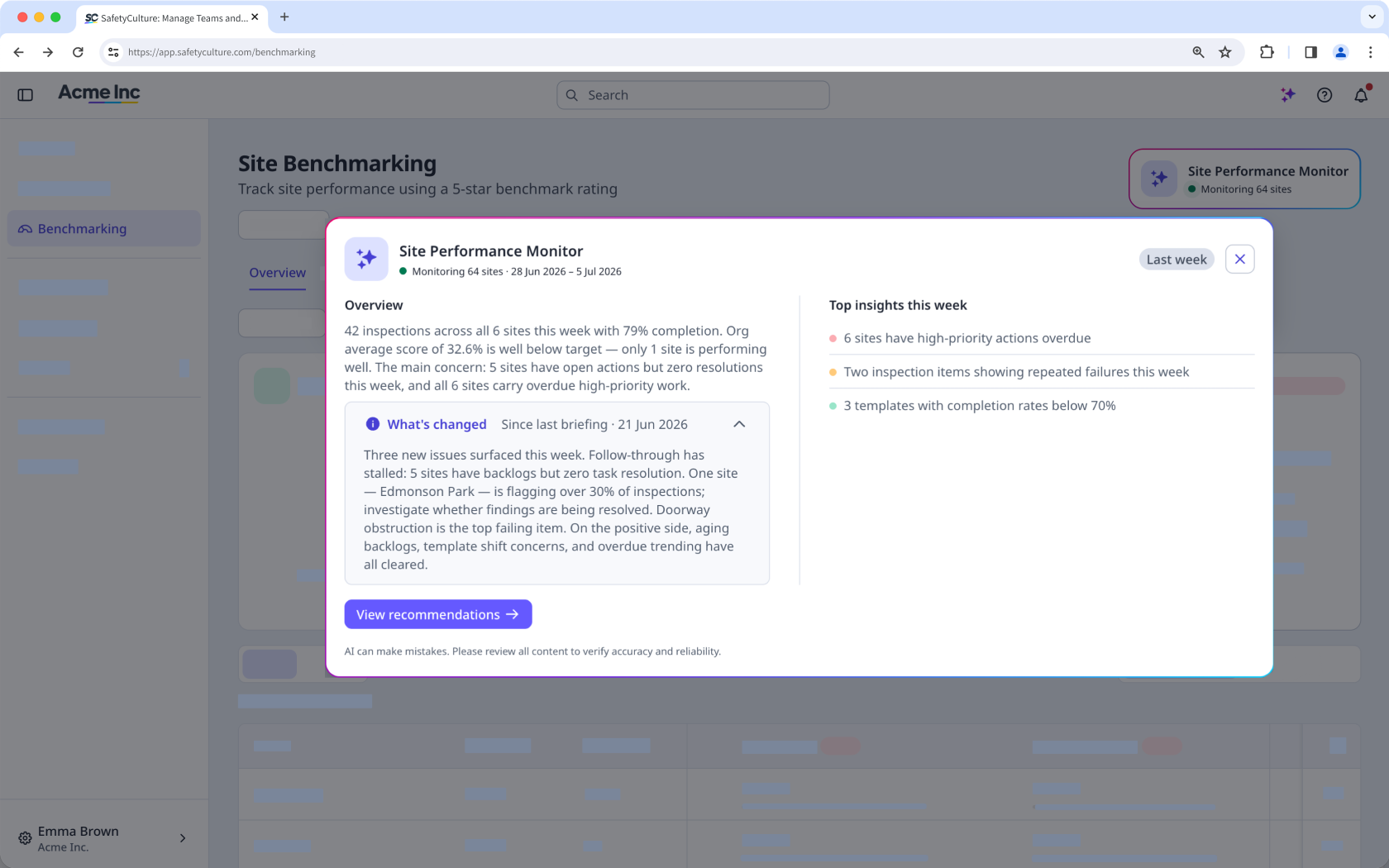Viewport: 1389px width, 868px height.
Task: Click the AI can make mistakes disclaimer
Action: click(532, 651)
